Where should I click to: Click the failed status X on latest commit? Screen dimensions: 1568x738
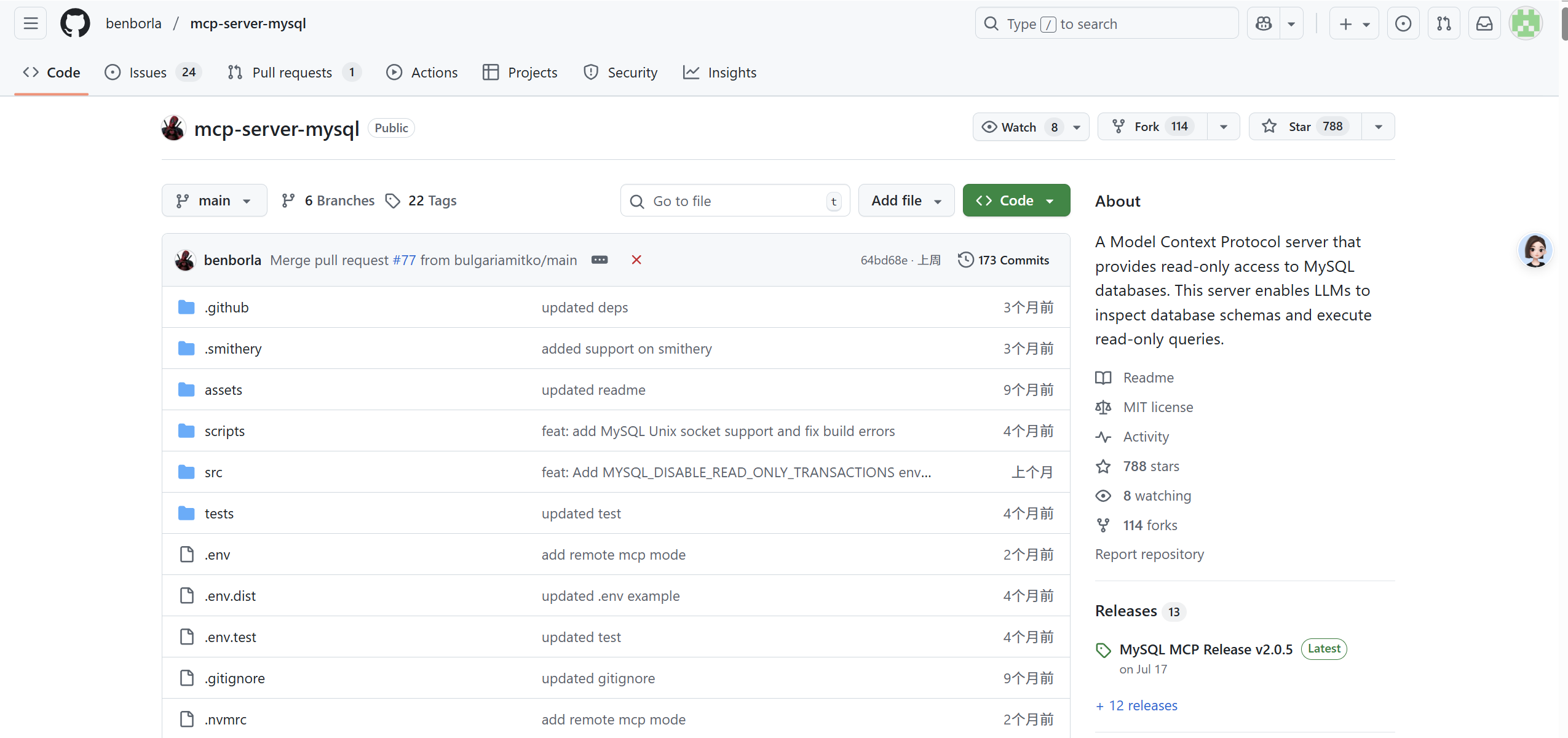click(x=636, y=260)
